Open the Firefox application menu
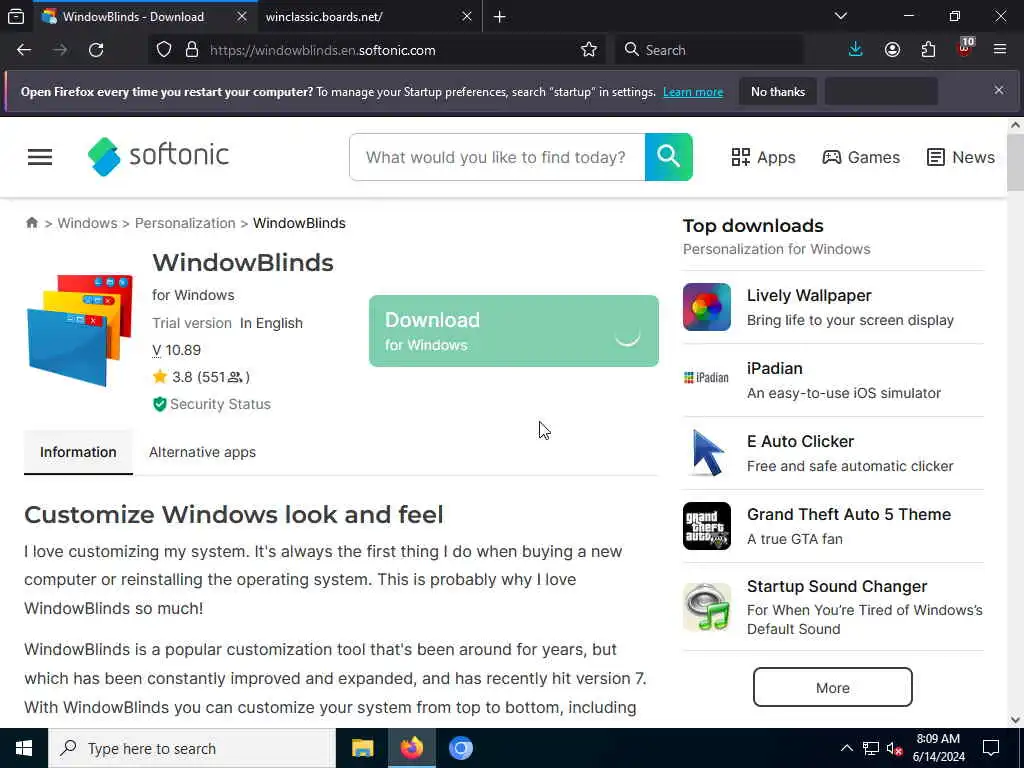1024x768 pixels. 999,50
